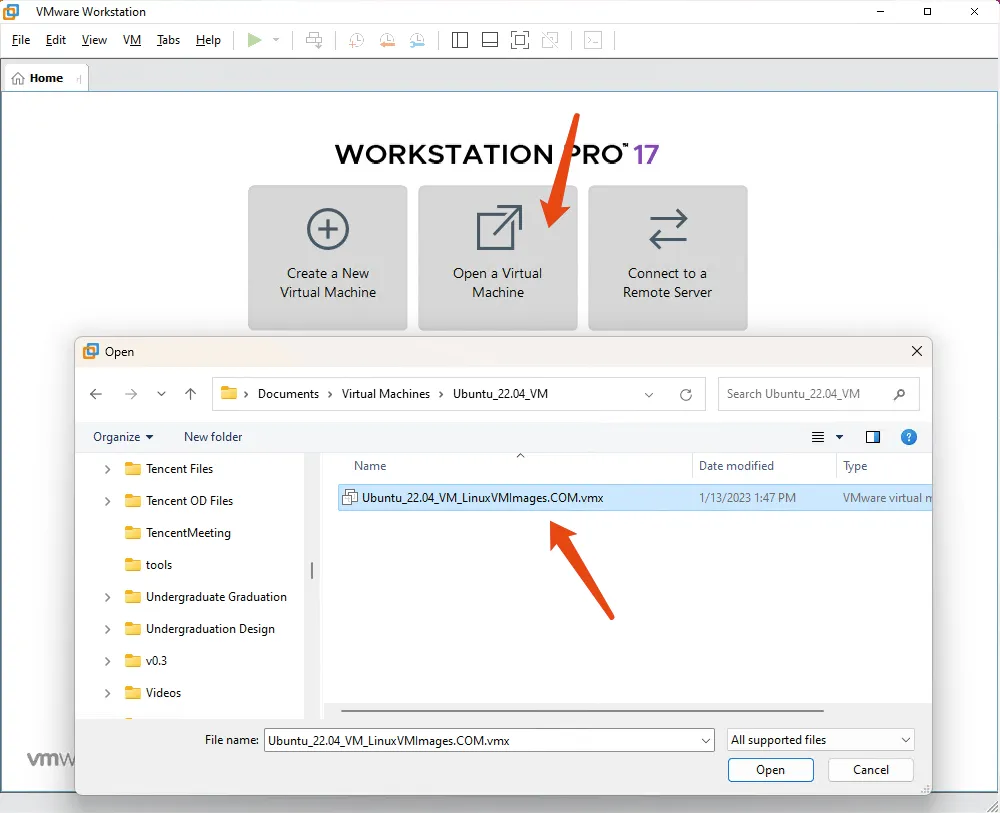Refresh the Ubuntu_22.04_VM folder listing

[x=686, y=394]
